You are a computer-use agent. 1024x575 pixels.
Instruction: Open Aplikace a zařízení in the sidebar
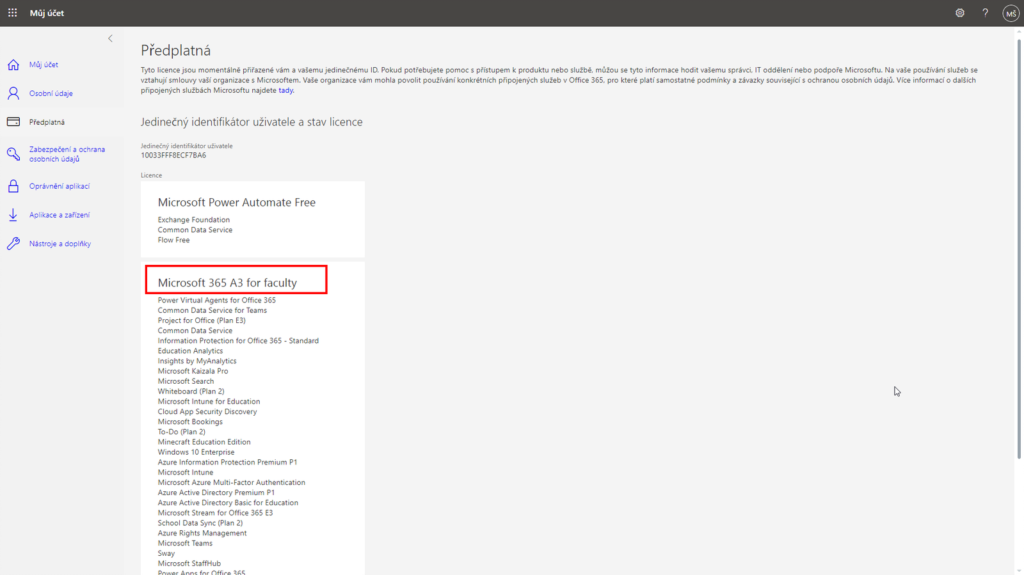point(59,215)
